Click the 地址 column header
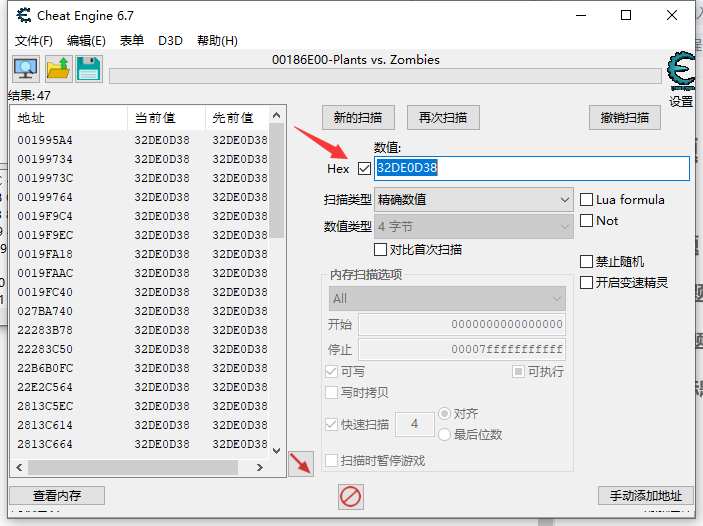The width and height of the screenshot is (703, 526). coord(69,118)
